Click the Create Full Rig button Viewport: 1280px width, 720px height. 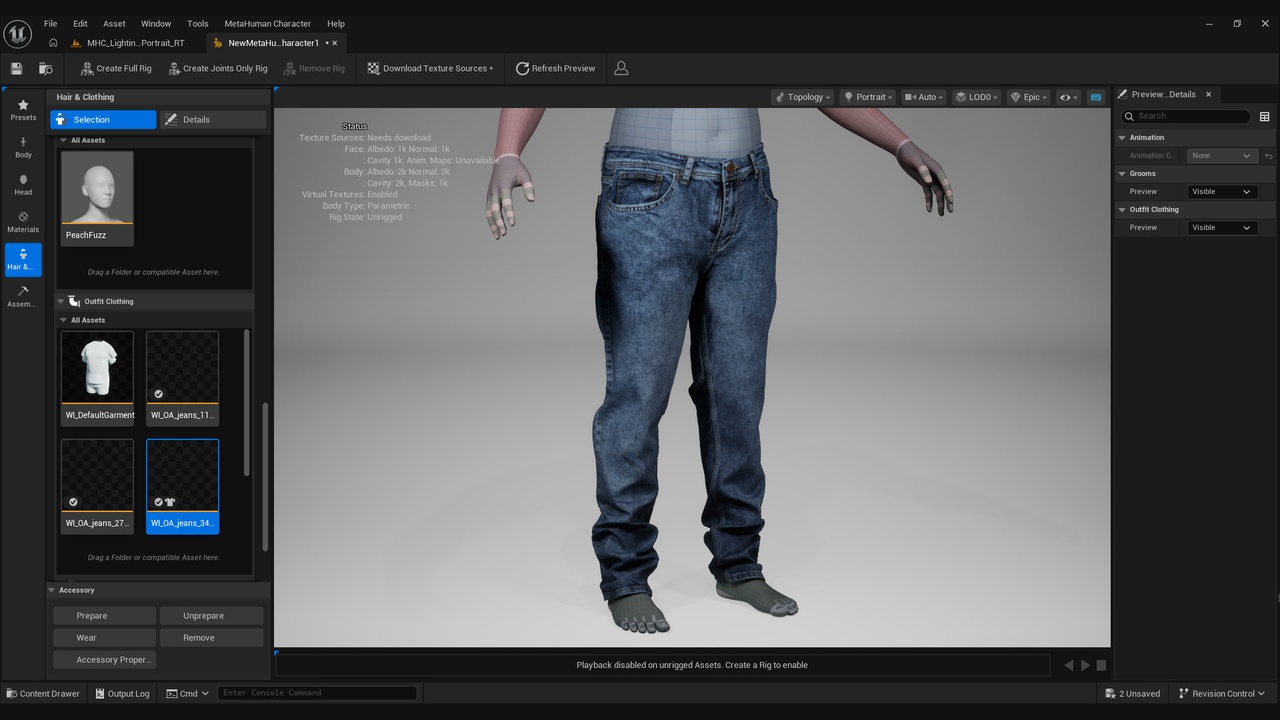tap(115, 68)
